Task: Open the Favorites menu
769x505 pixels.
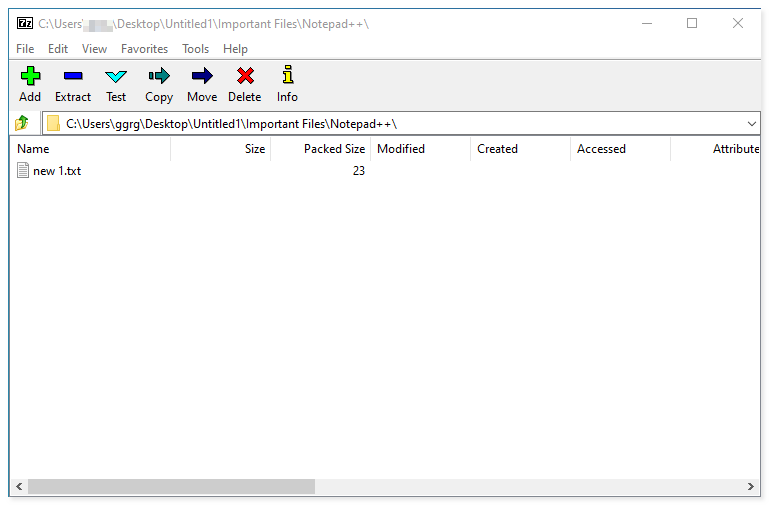Action: click(144, 49)
